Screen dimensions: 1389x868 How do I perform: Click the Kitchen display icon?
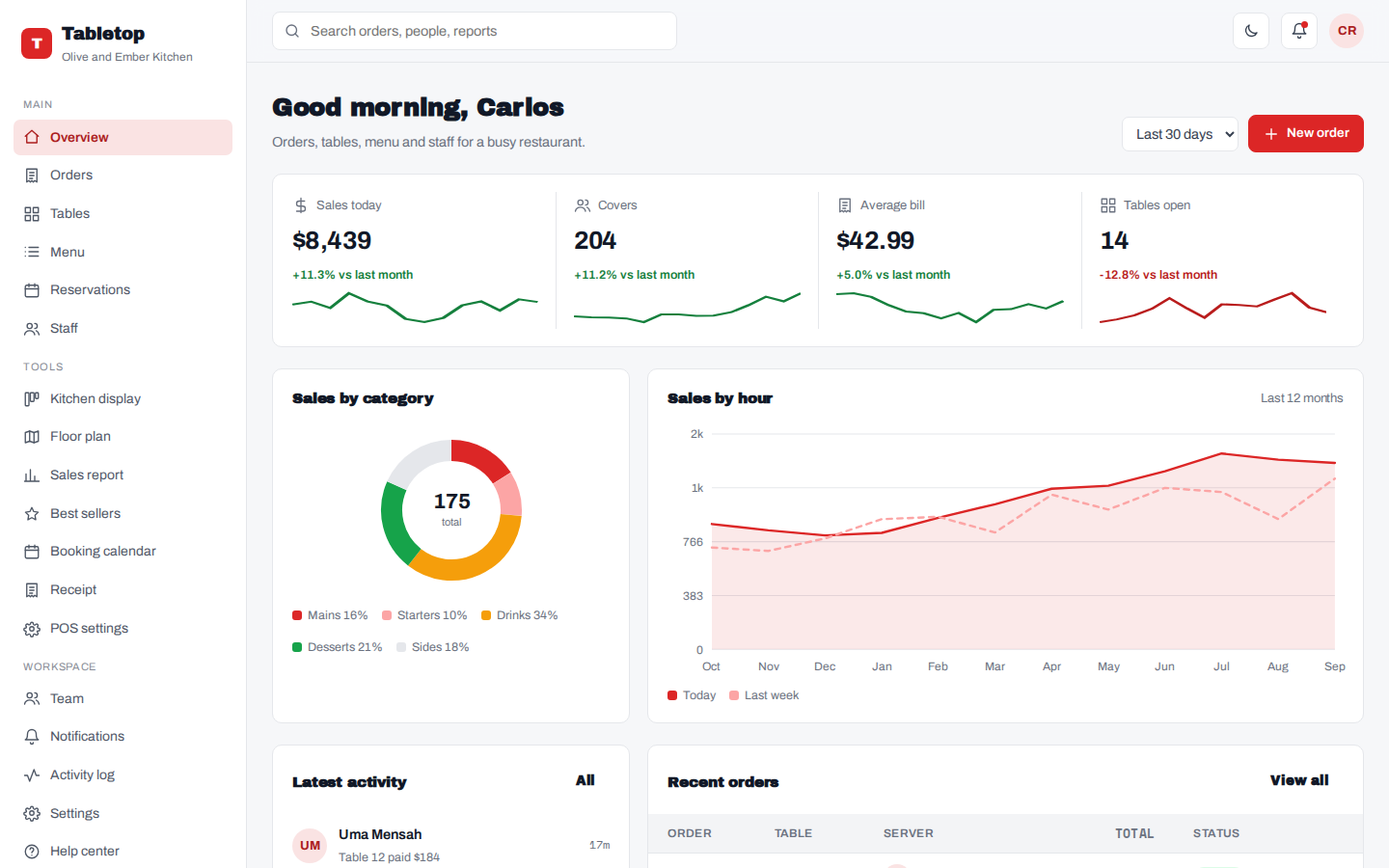(x=32, y=398)
